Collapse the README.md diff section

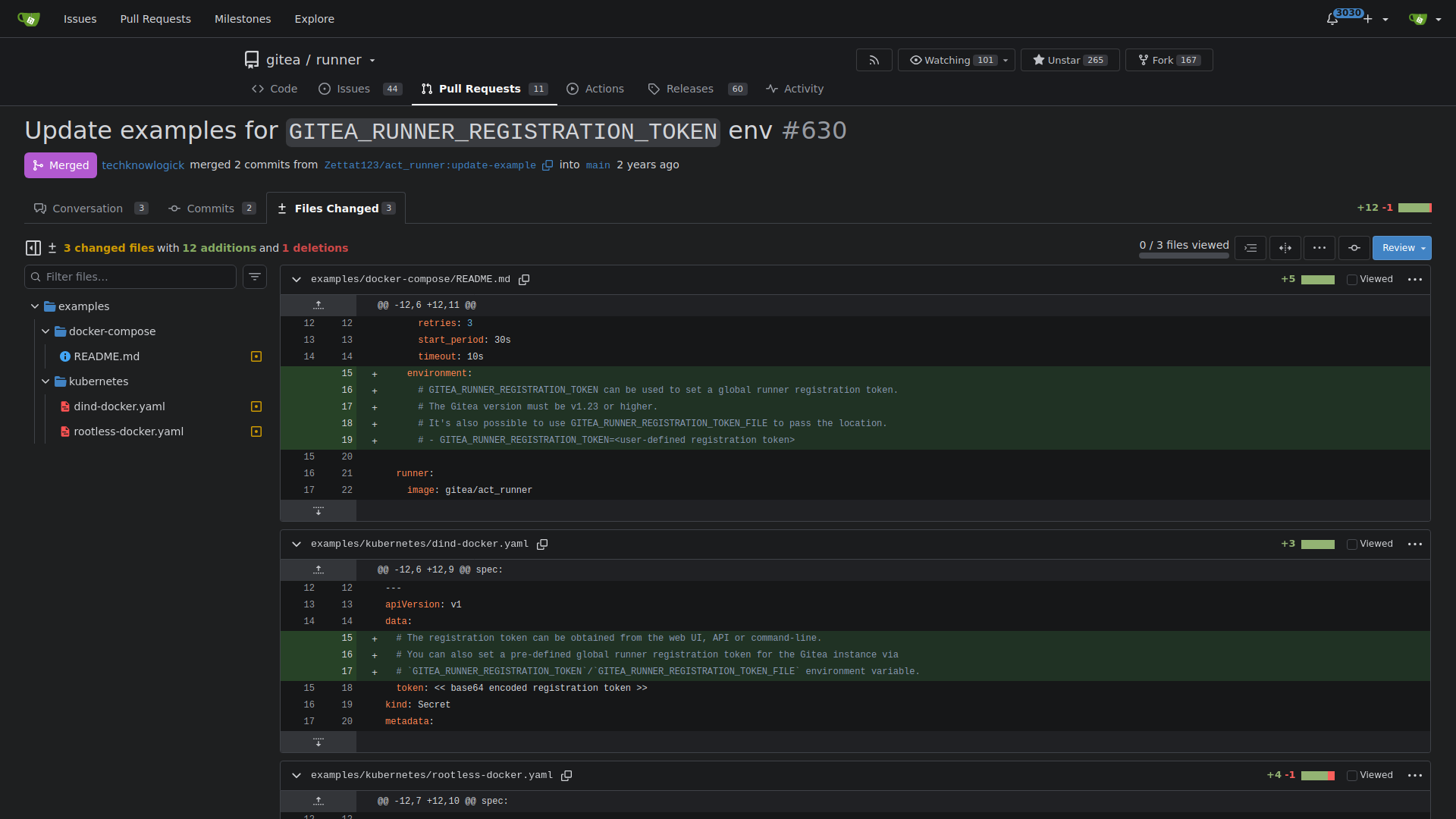click(297, 280)
